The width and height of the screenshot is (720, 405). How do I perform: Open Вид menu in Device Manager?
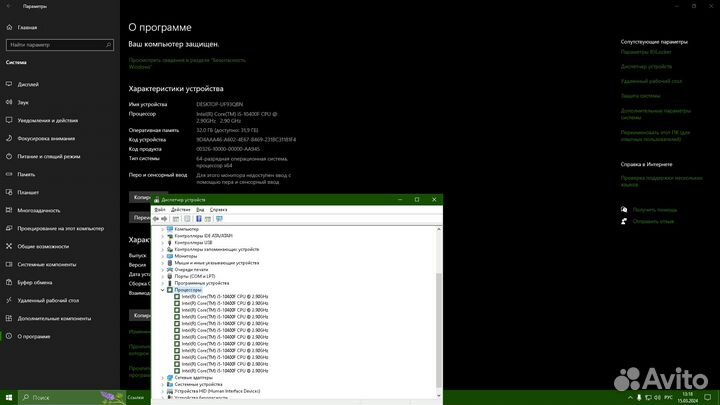coord(200,210)
